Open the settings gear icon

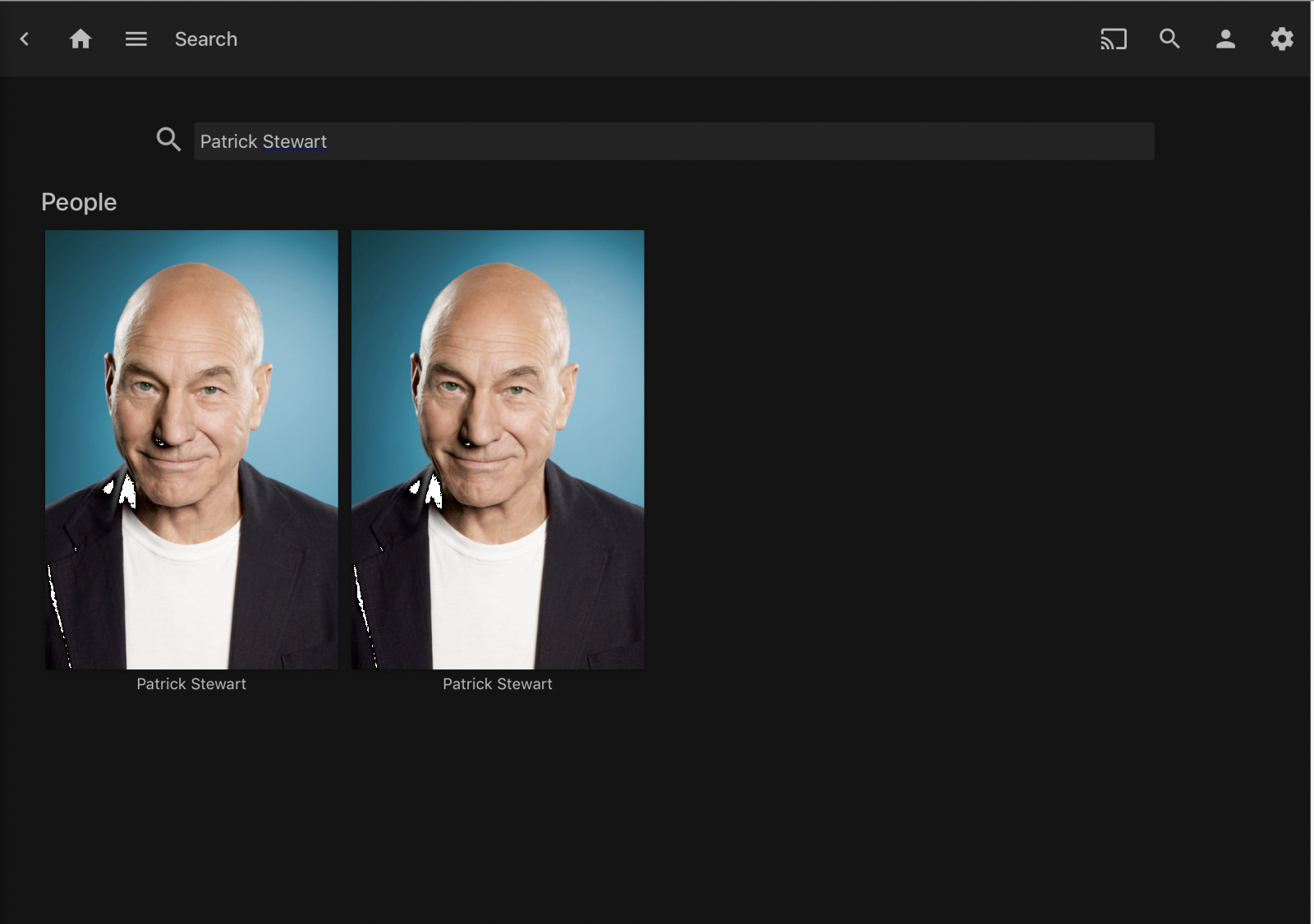tap(1281, 39)
